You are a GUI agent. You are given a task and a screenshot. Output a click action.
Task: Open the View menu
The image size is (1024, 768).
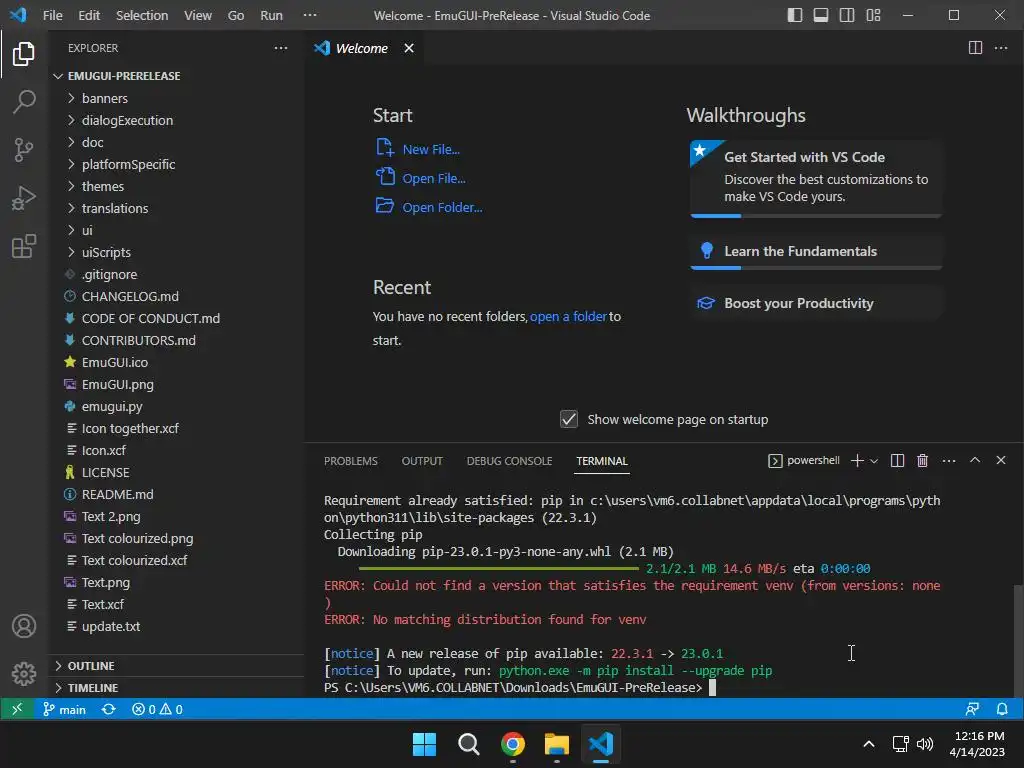[197, 15]
